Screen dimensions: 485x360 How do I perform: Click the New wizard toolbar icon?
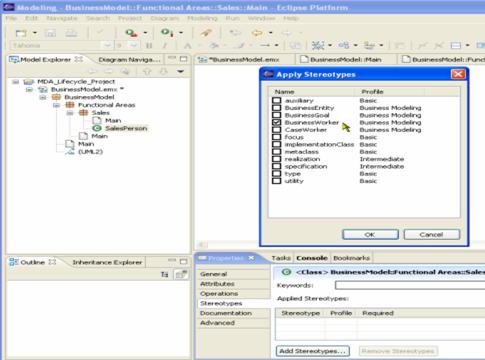[21, 33]
